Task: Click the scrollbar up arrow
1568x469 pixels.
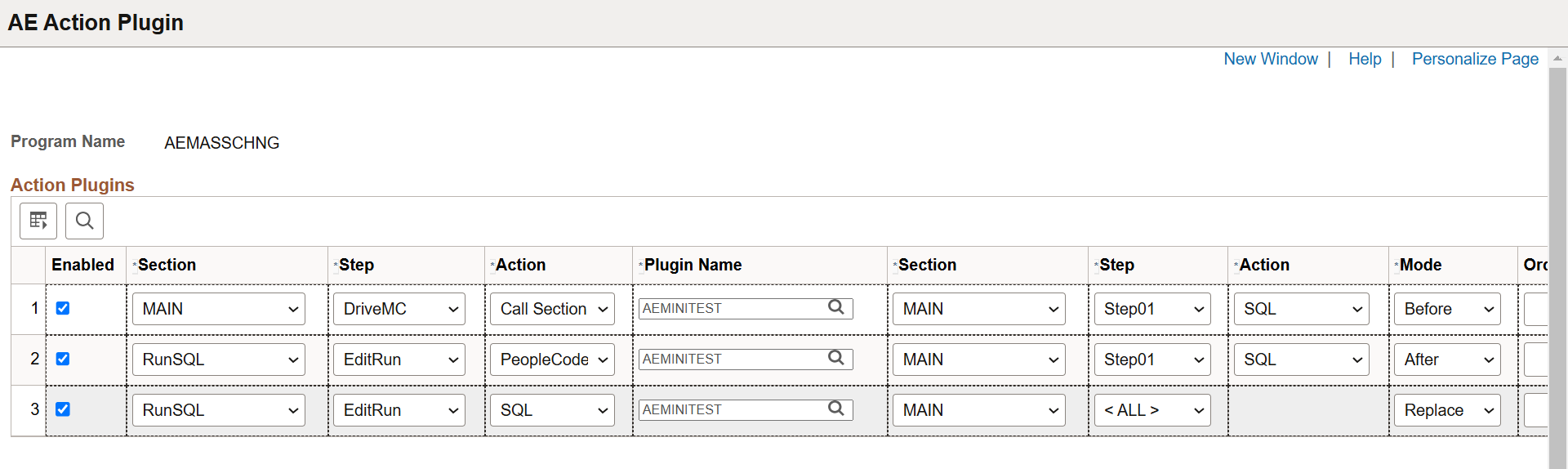Action: (1557, 59)
